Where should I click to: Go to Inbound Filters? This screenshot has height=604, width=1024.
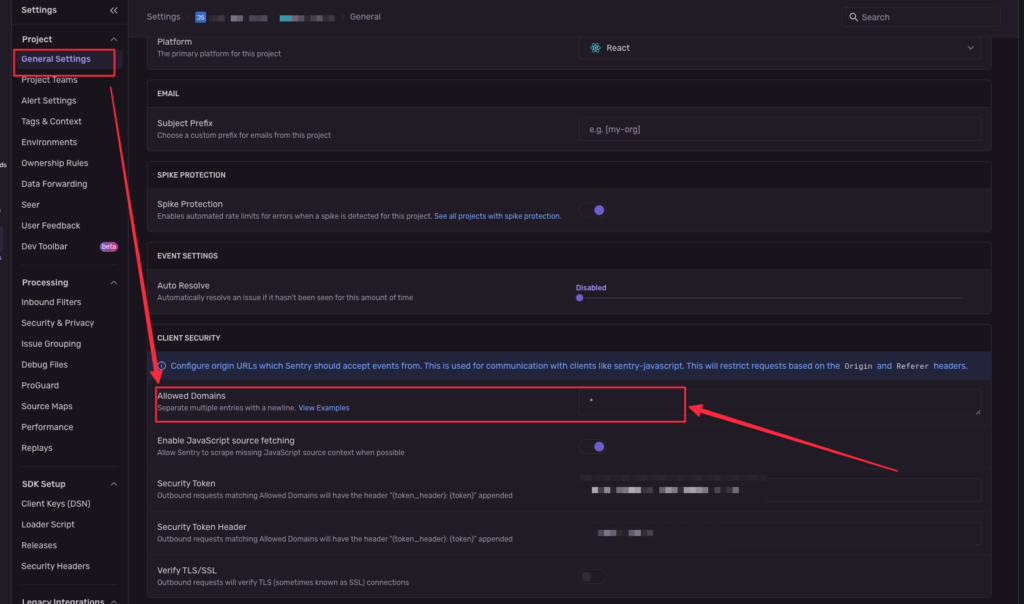[x=51, y=302]
